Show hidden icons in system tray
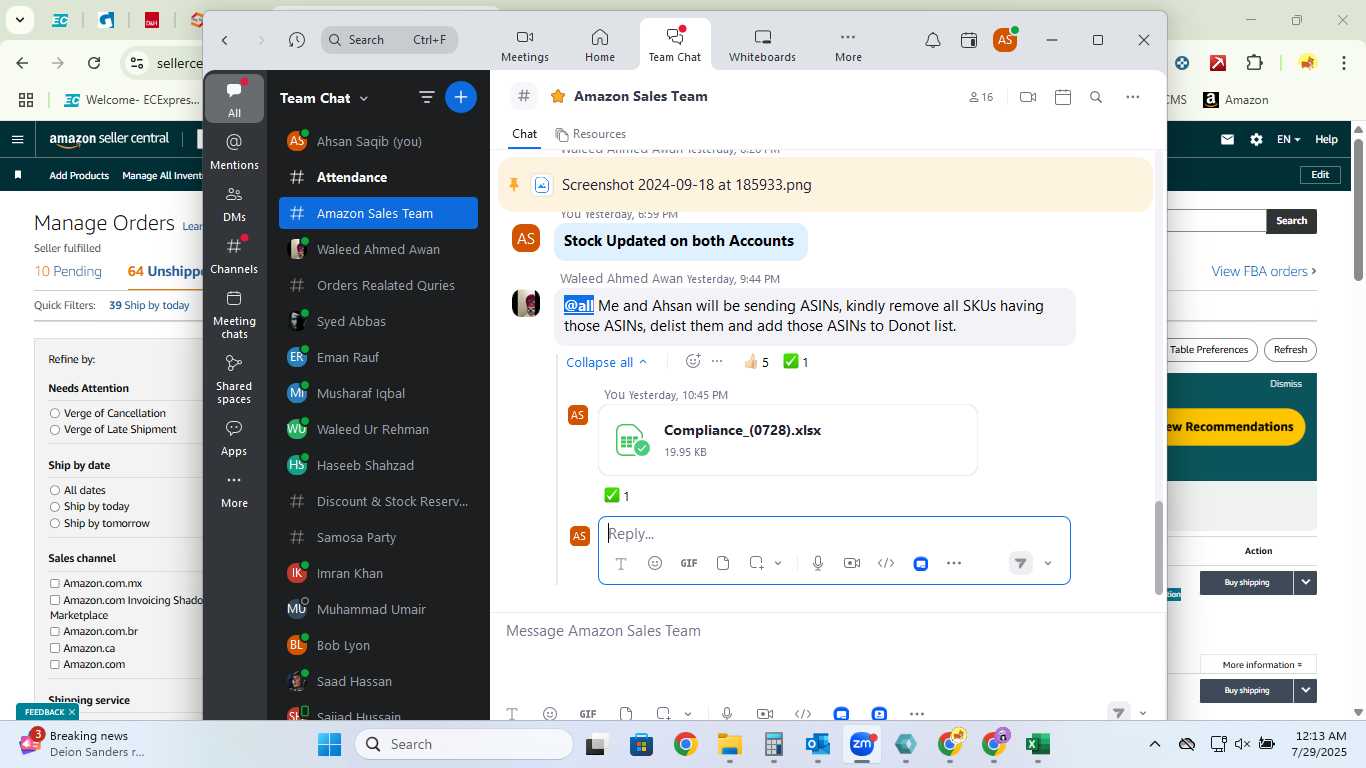The image size is (1366, 768). click(1154, 744)
